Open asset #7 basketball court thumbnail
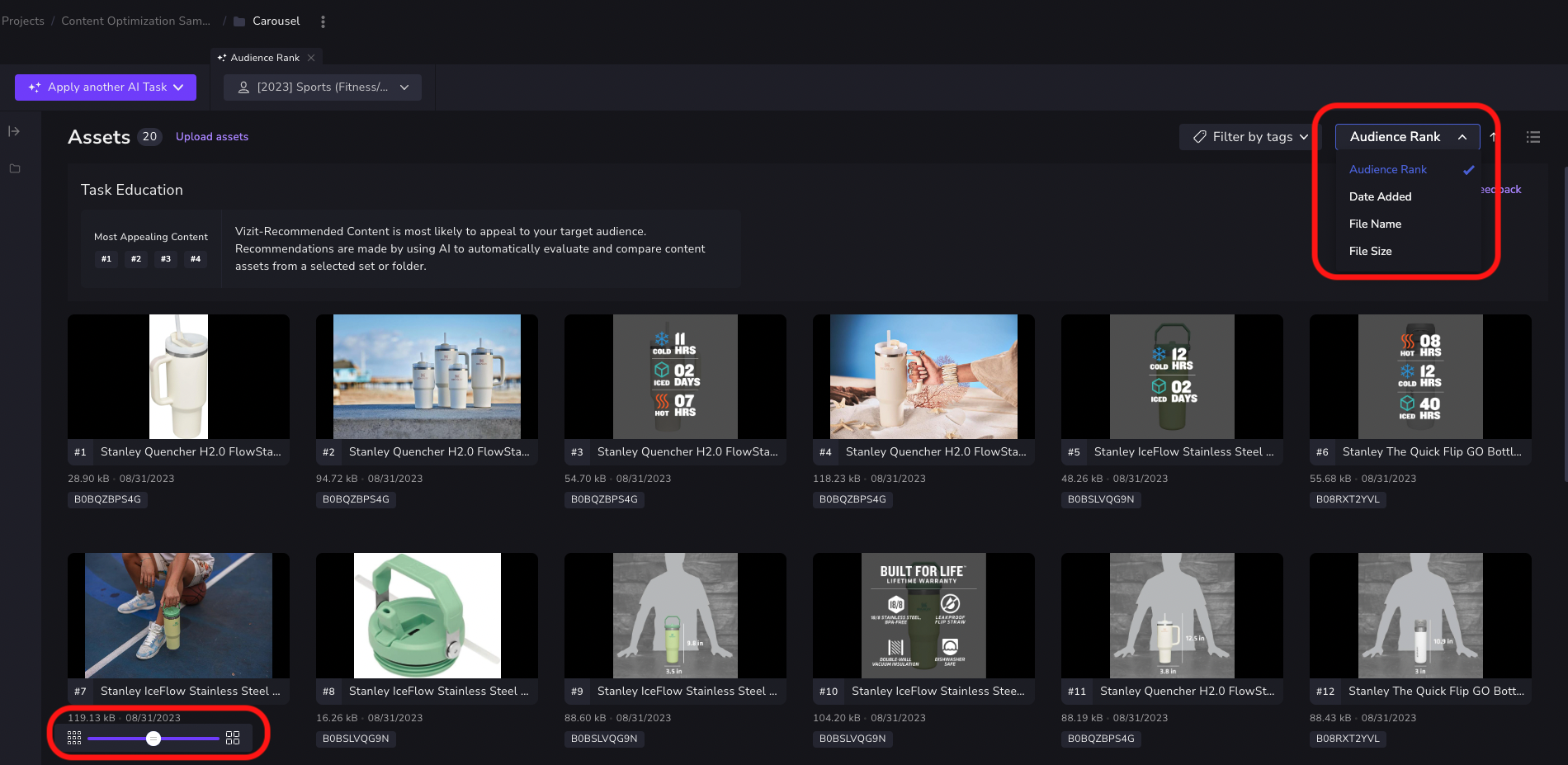1568x765 pixels. 178,616
